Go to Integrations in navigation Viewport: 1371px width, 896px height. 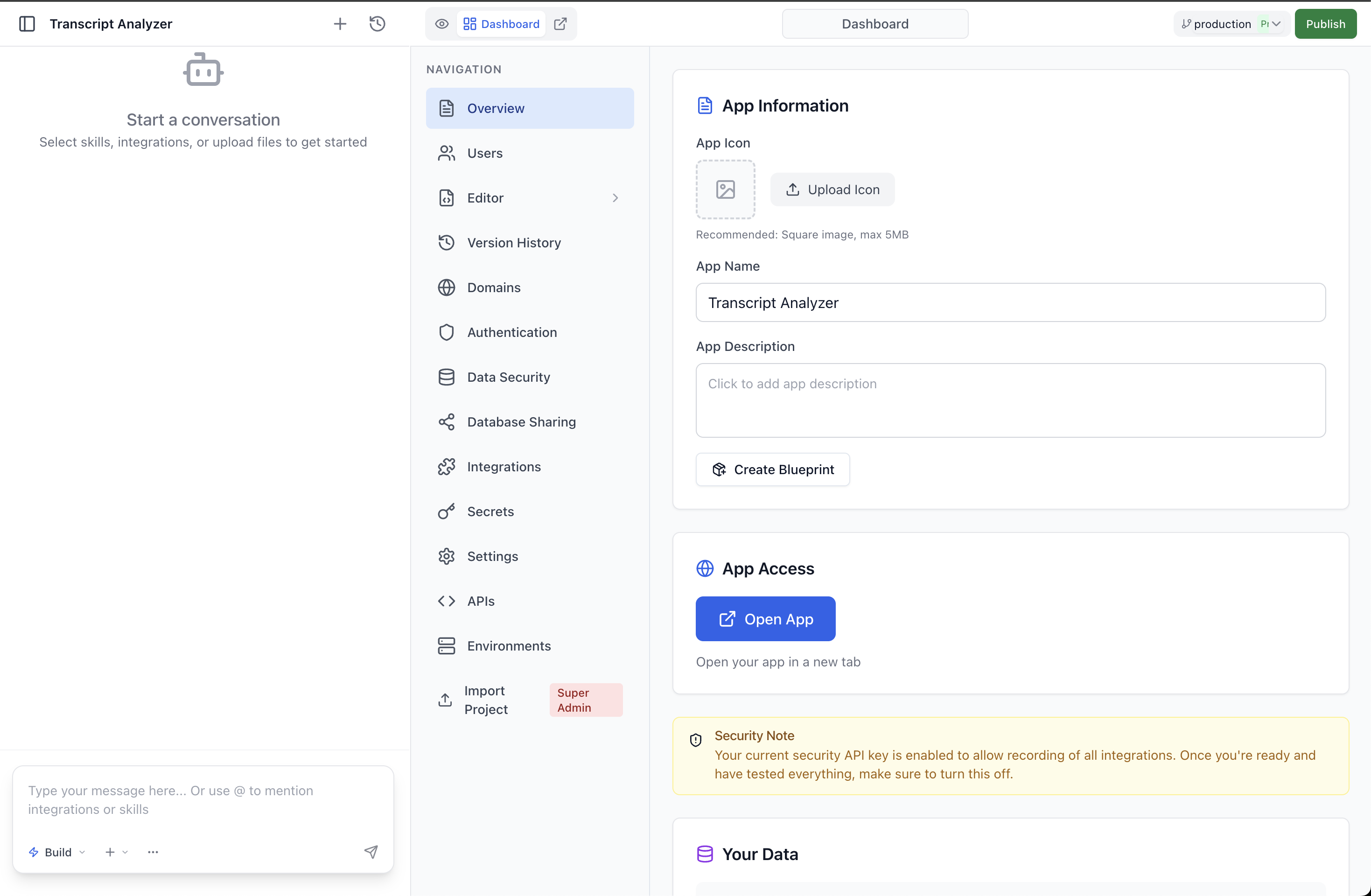tap(504, 466)
